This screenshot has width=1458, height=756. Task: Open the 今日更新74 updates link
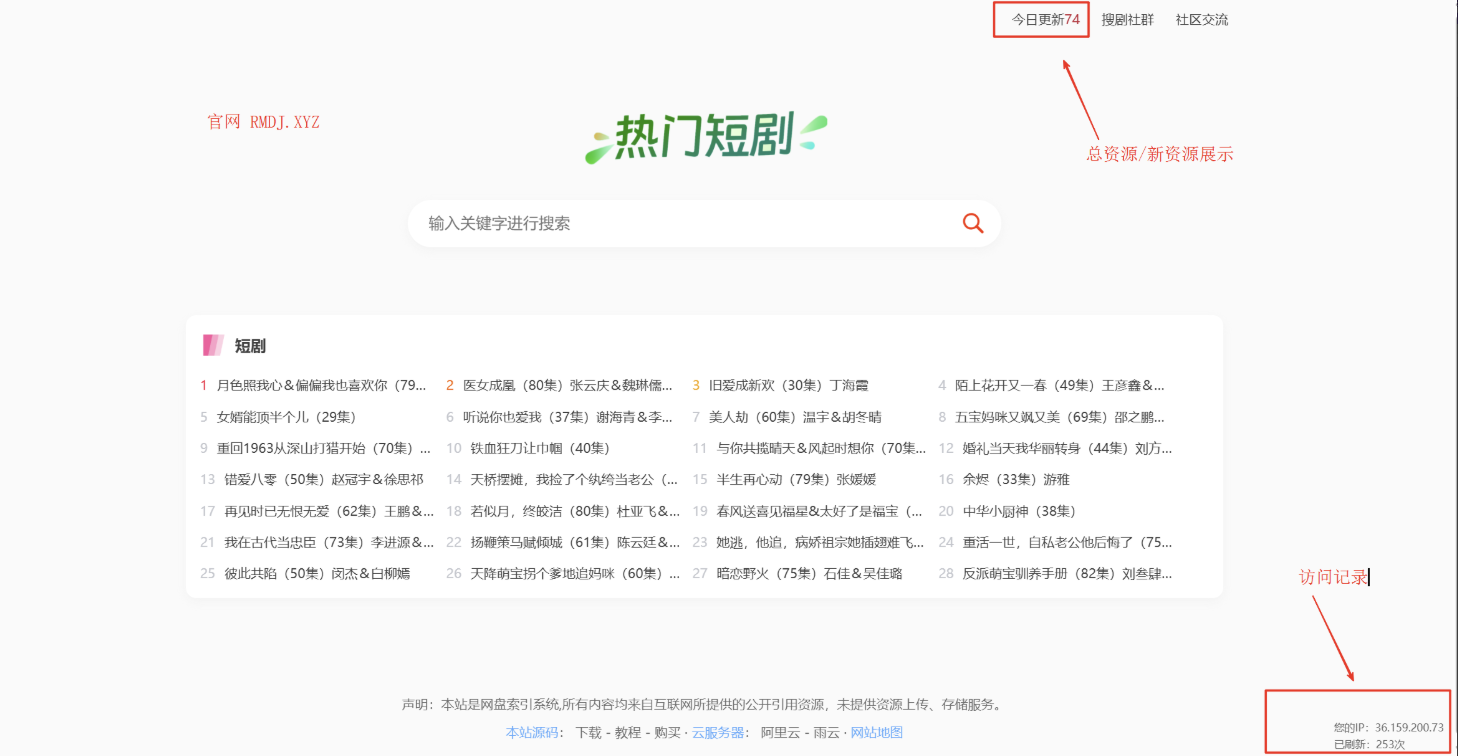(1040, 19)
